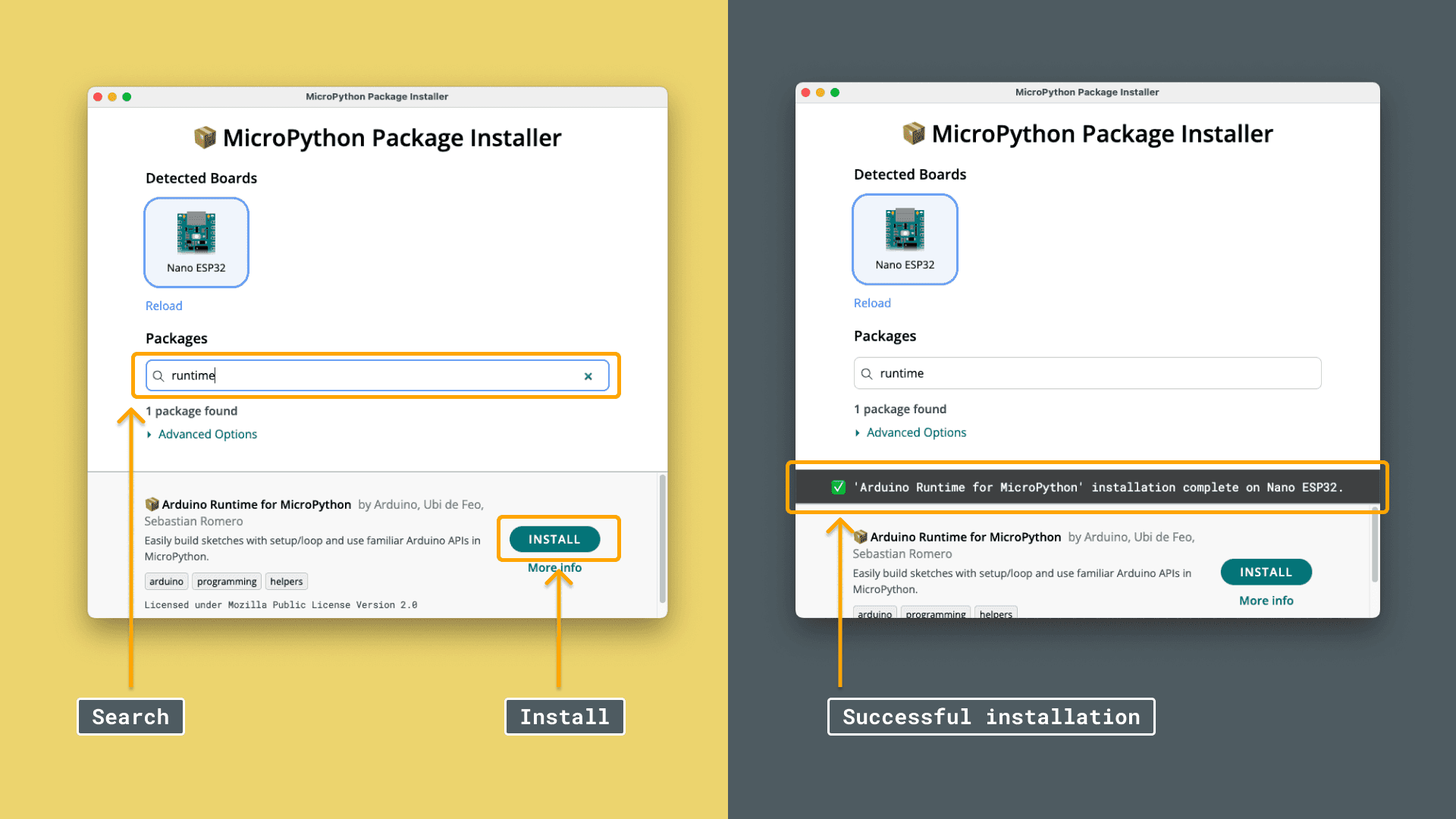Click the package icon in the right installer's title
Image resolution: width=1456 pixels, height=819 pixels.
[x=913, y=133]
